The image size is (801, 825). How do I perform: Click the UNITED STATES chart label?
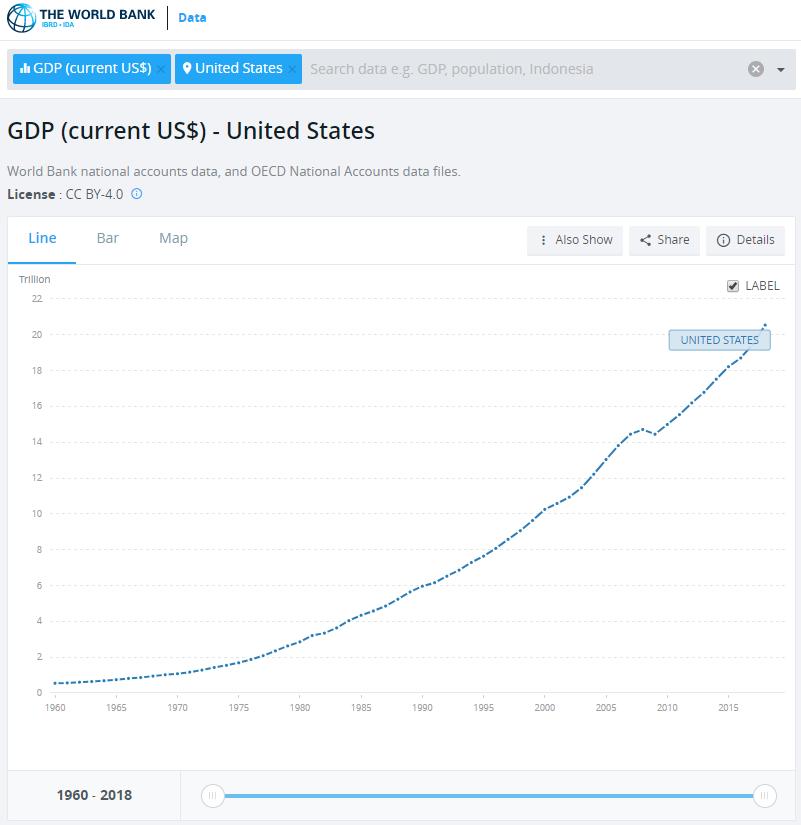click(719, 340)
